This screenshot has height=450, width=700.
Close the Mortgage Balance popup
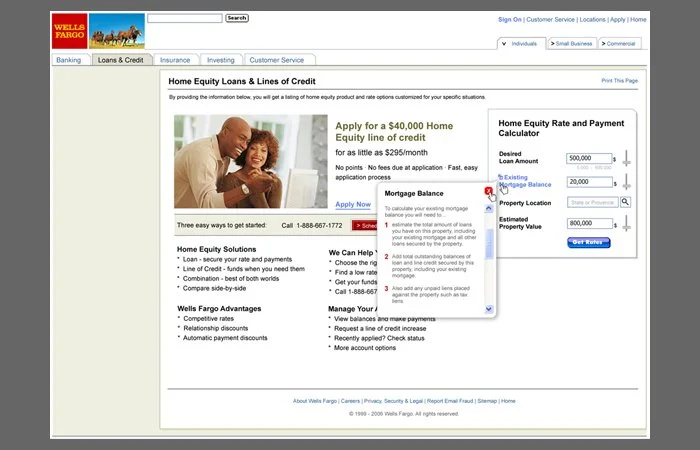tap(488, 191)
